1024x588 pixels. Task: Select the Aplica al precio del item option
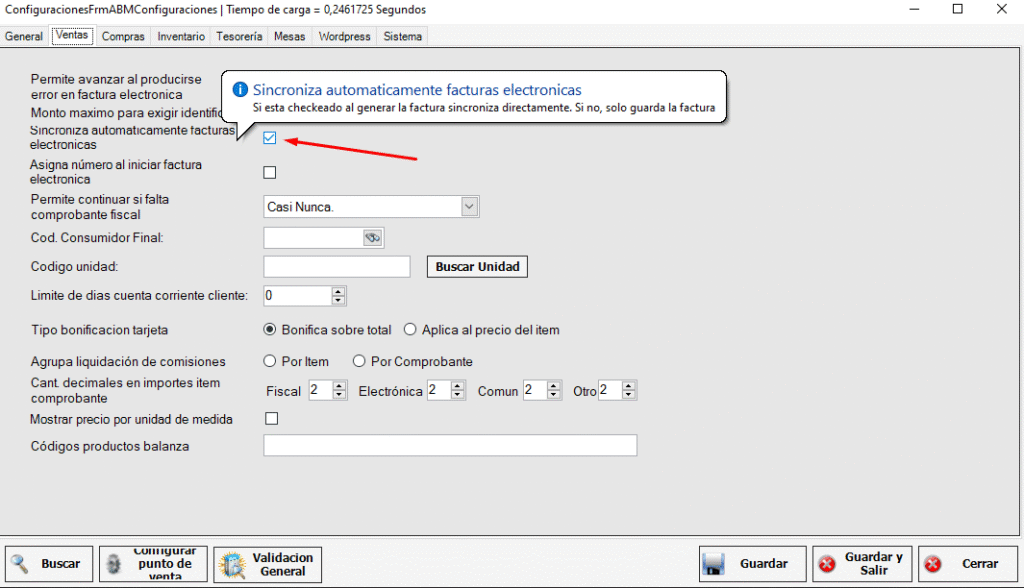coord(410,330)
